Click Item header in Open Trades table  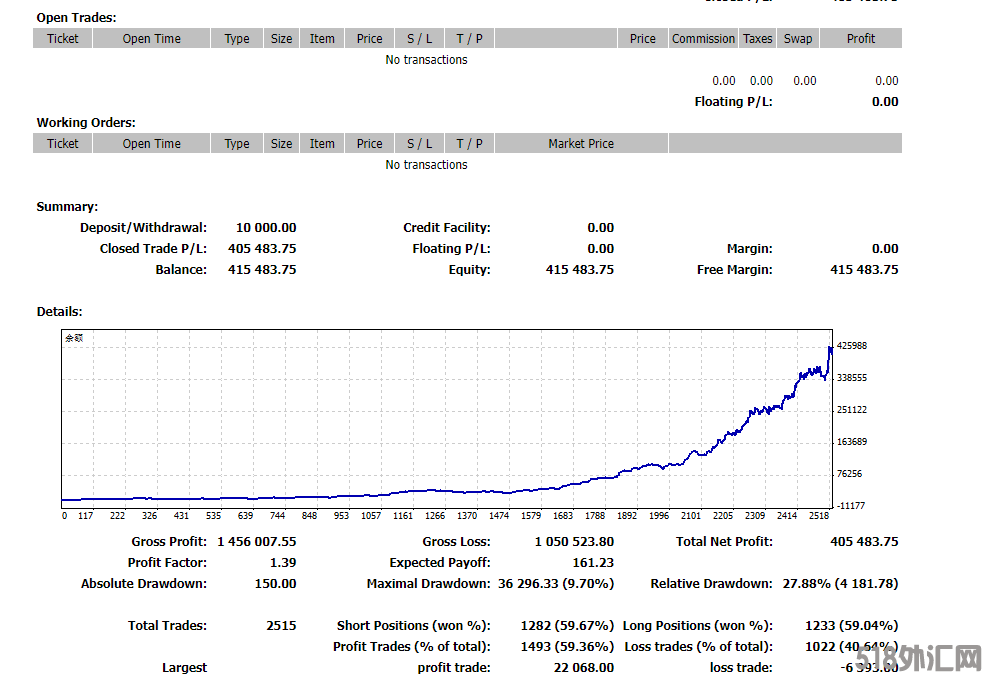coord(322,39)
